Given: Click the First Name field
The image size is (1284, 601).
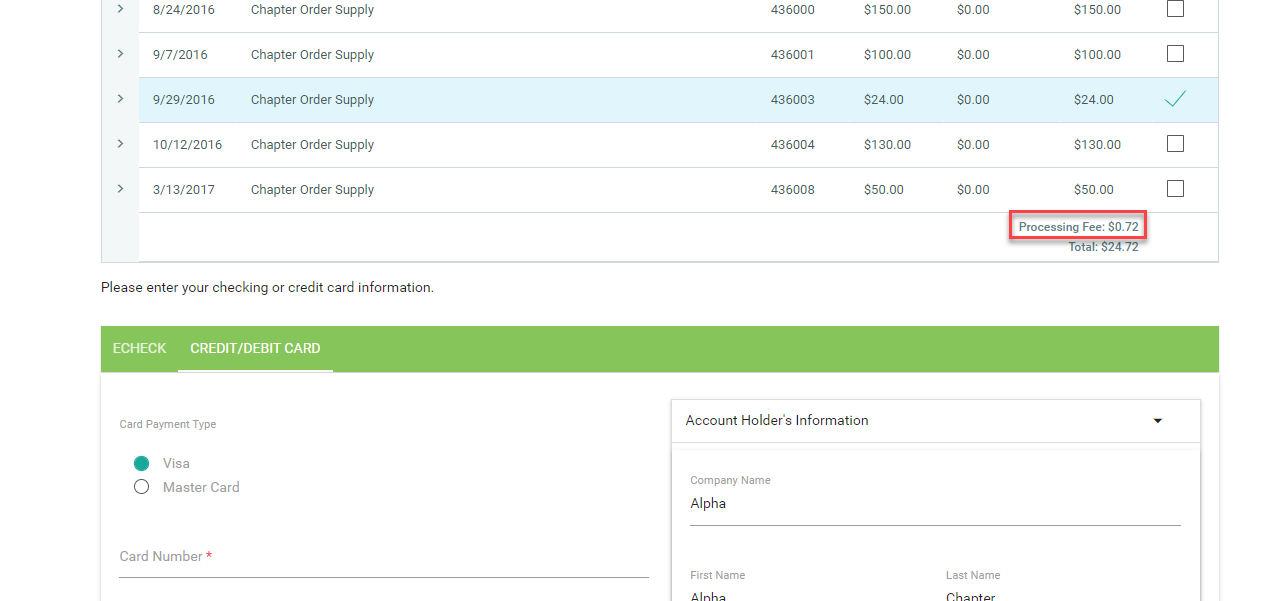Looking at the screenshot, I should pos(806,594).
